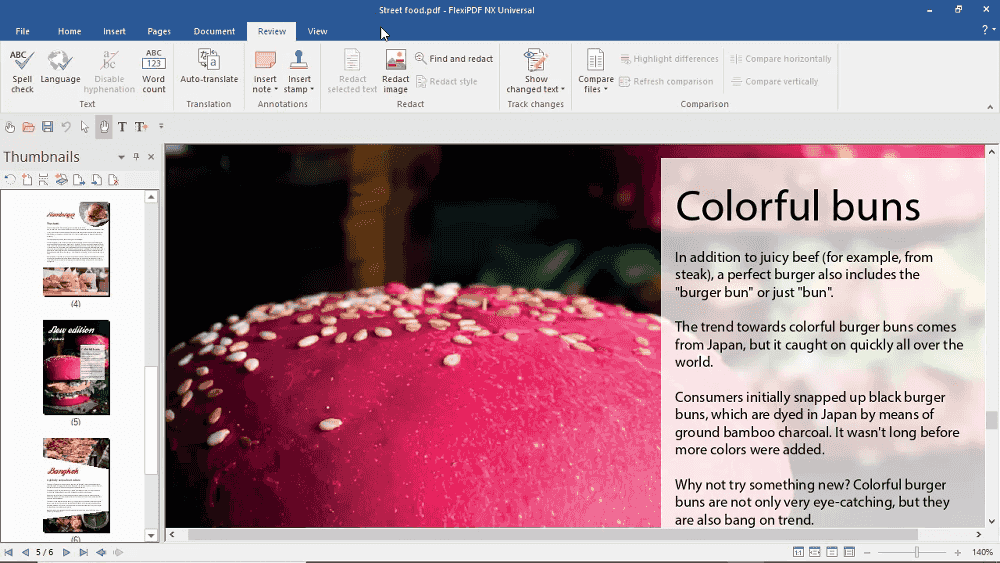Image resolution: width=1000 pixels, height=563 pixels.
Task: Open the Compare files dropdown
Action: [596, 71]
